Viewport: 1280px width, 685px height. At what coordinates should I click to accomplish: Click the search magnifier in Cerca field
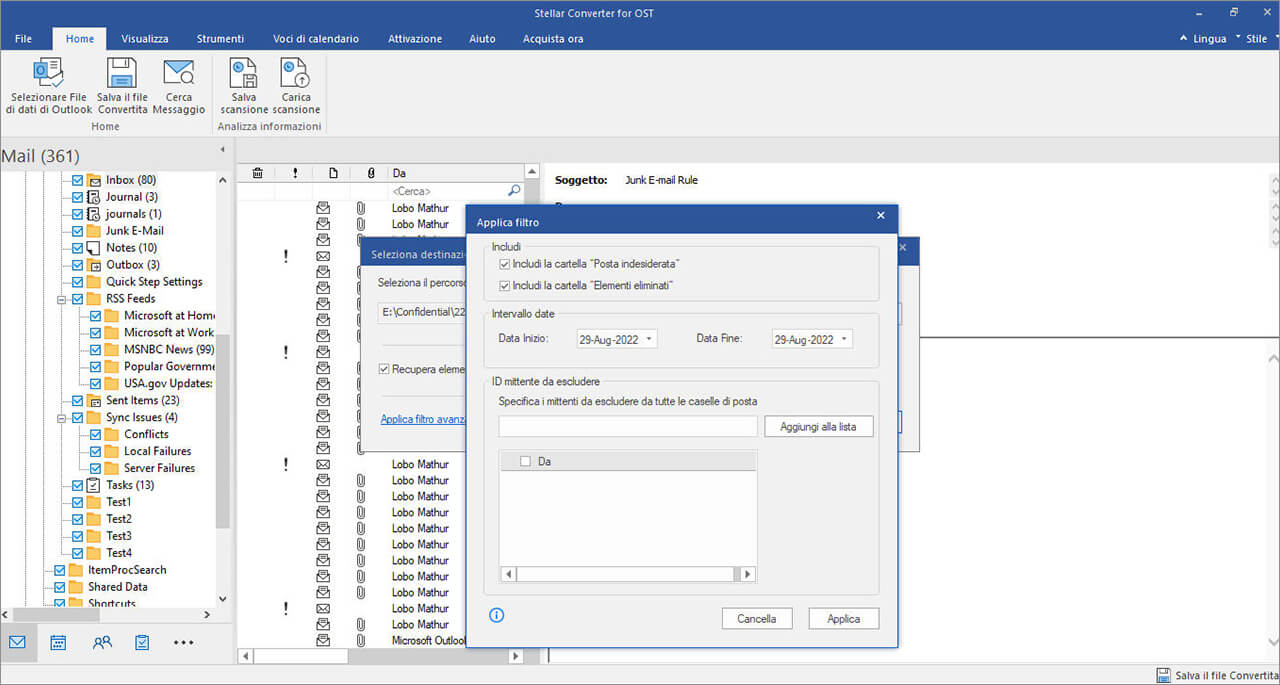(514, 190)
